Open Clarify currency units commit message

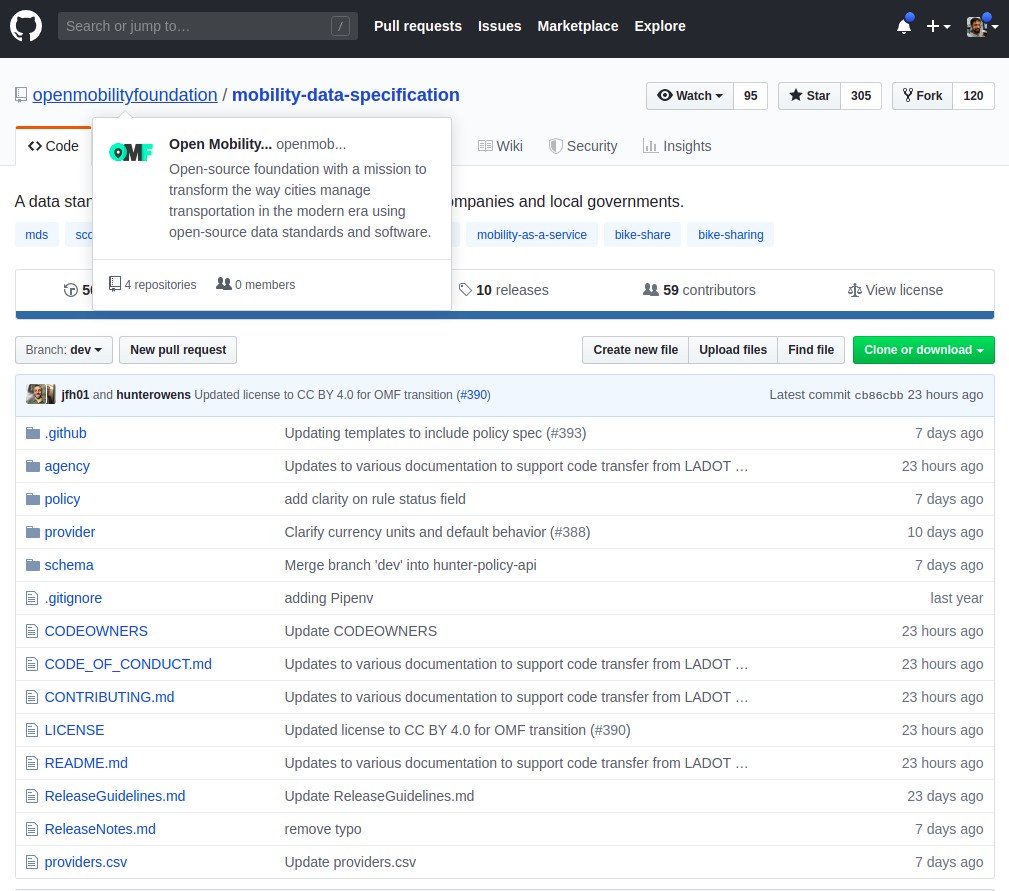click(437, 532)
